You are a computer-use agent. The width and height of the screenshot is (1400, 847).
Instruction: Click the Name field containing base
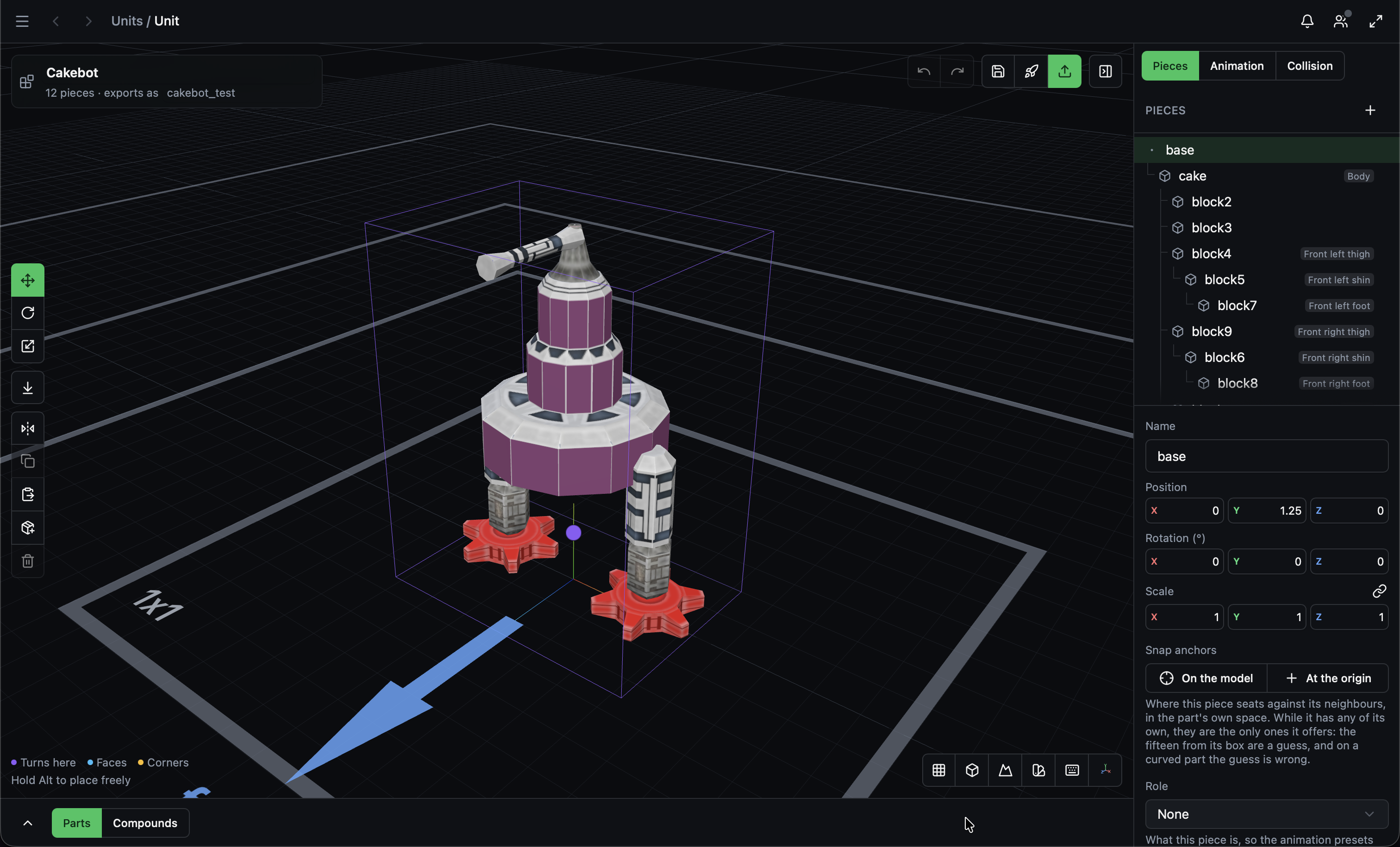click(1267, 456)
